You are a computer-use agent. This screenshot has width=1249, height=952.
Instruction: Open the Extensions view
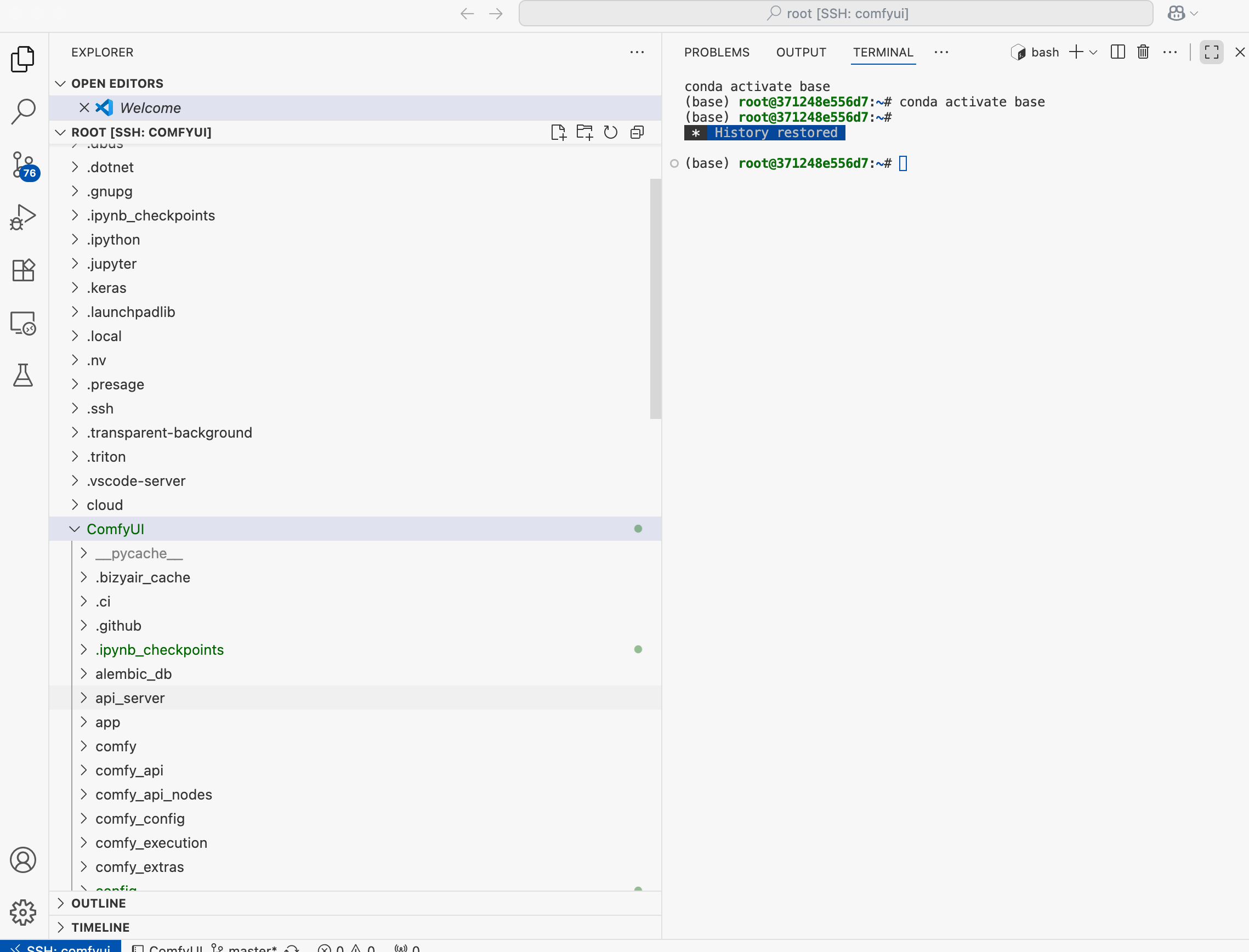tap(23, 270)
